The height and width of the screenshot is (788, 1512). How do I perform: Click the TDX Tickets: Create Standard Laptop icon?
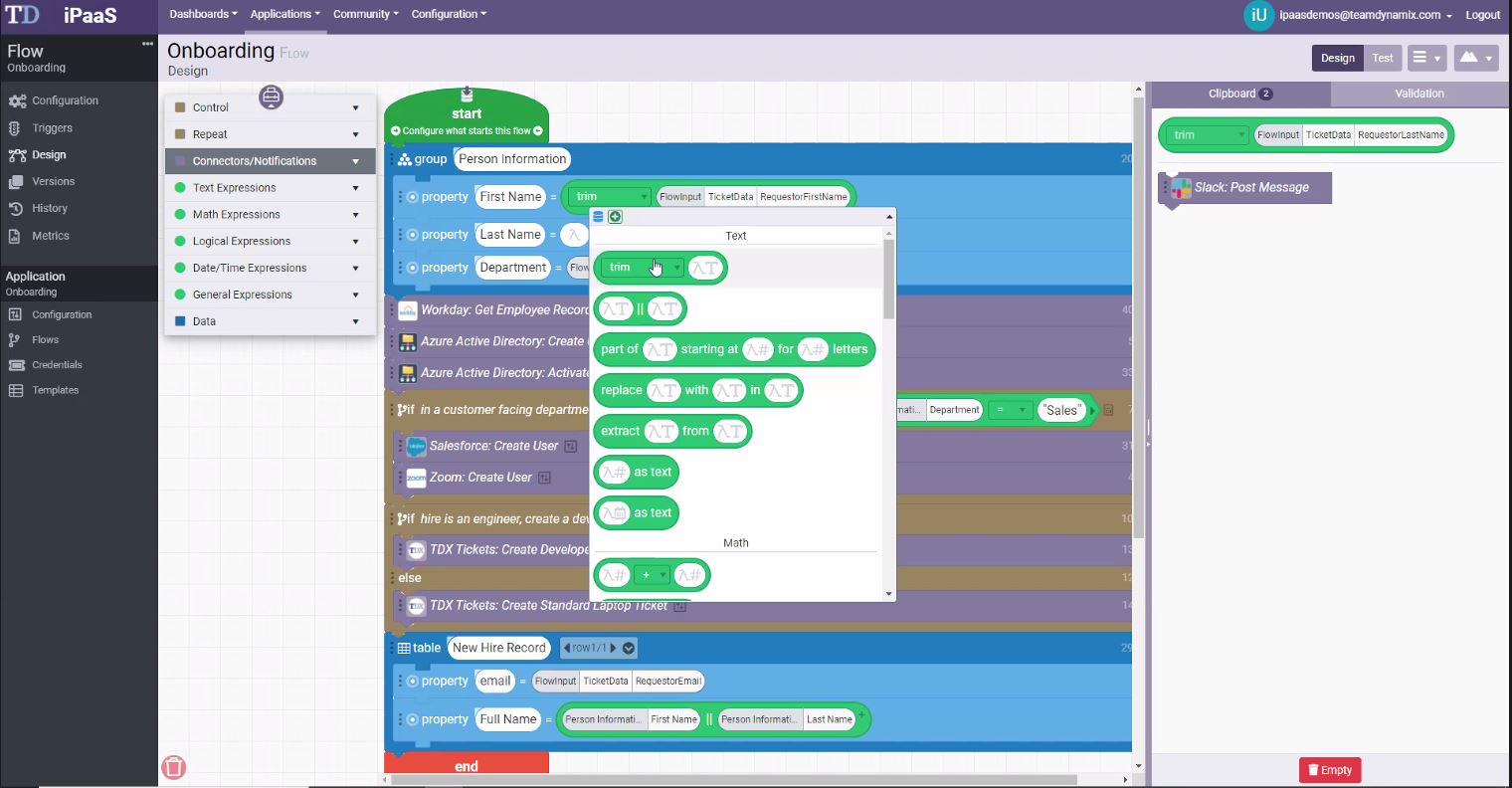coord(416,606)
